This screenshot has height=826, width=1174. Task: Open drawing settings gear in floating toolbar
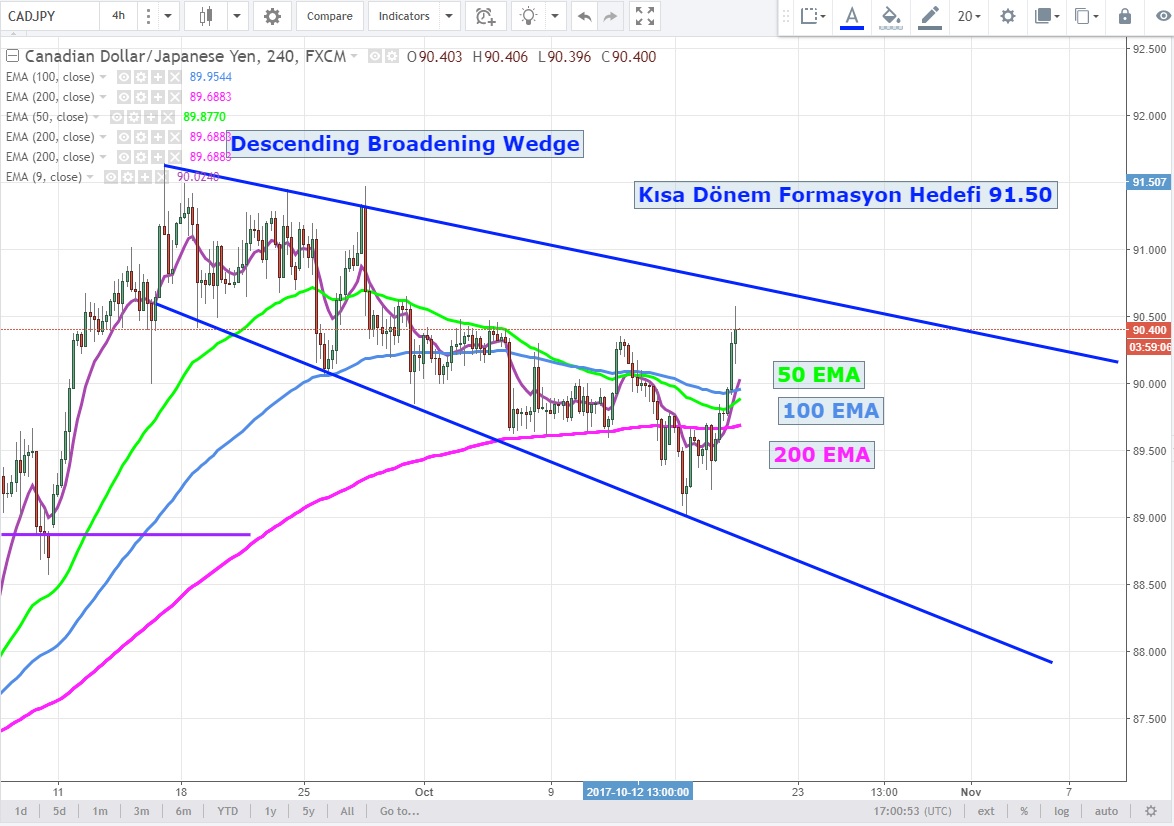pos(1008,16)
